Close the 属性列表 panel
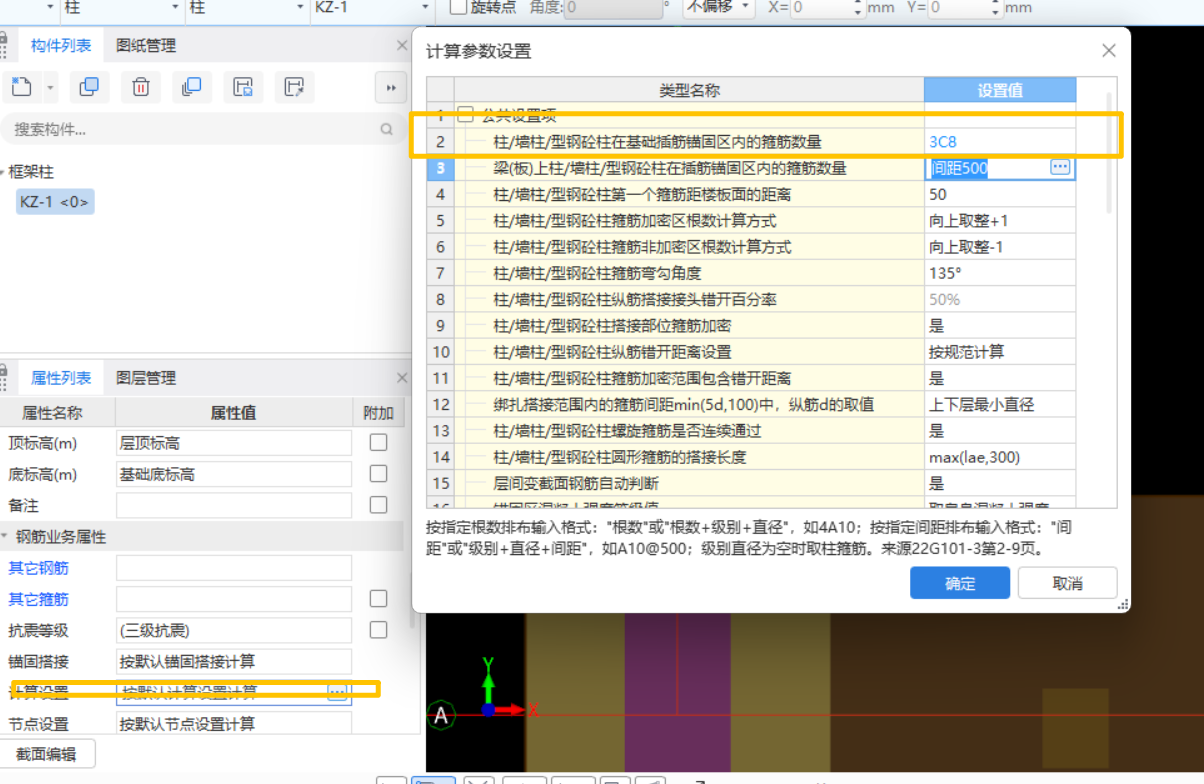 pos(402,378)
